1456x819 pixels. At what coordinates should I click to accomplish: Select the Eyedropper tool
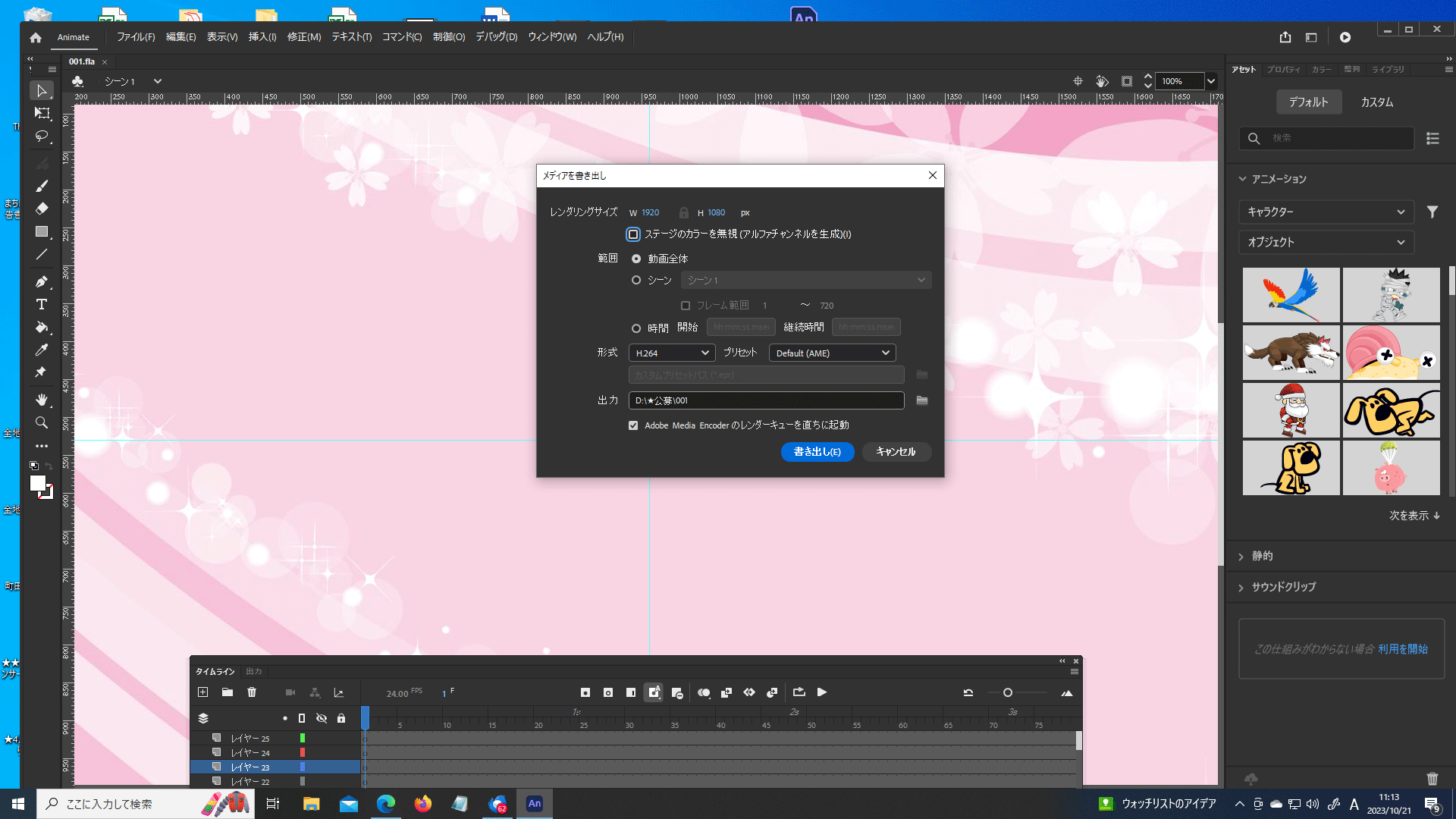(x=42, y=350)
